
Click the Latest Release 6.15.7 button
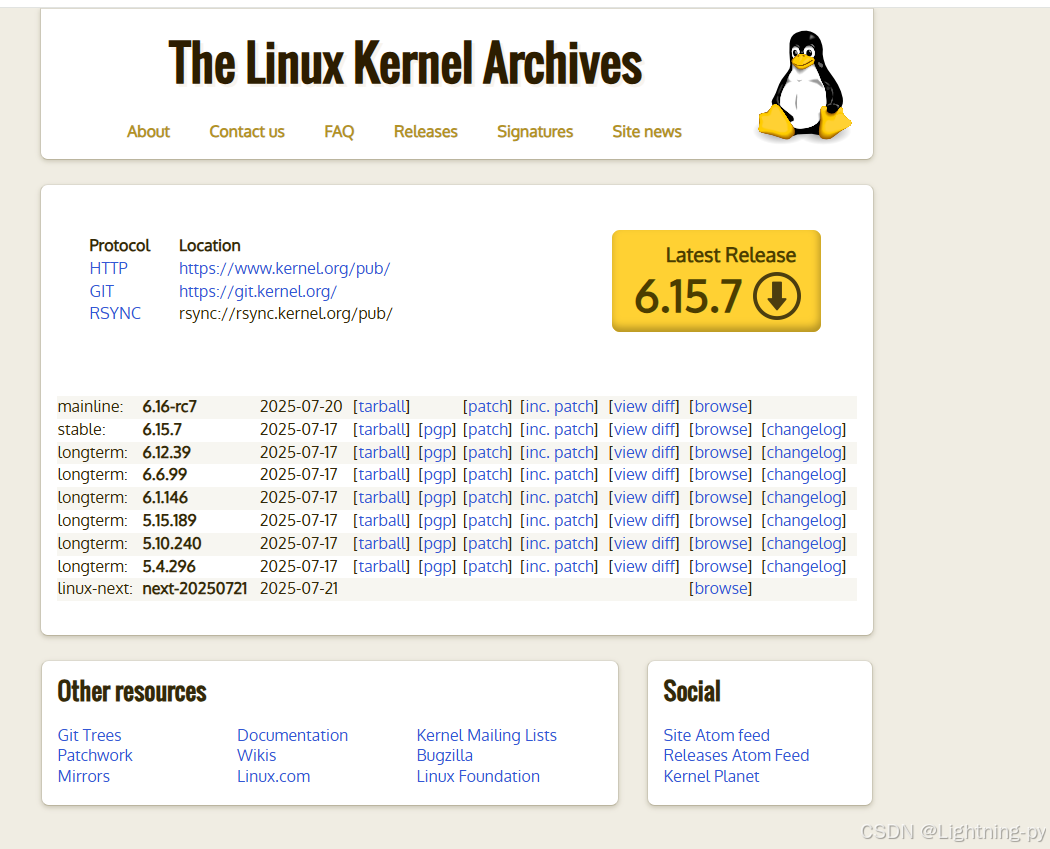tap(716, 281)
